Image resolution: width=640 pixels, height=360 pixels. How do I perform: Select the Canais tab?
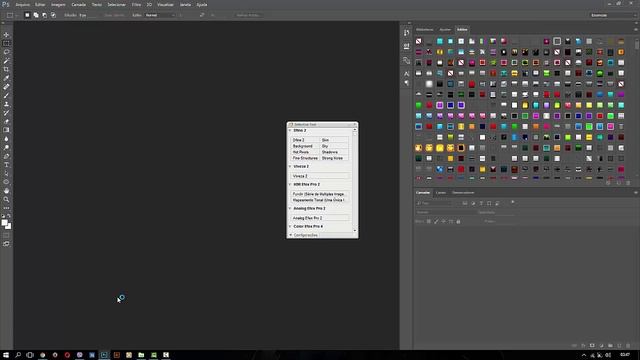coord(441,193)
